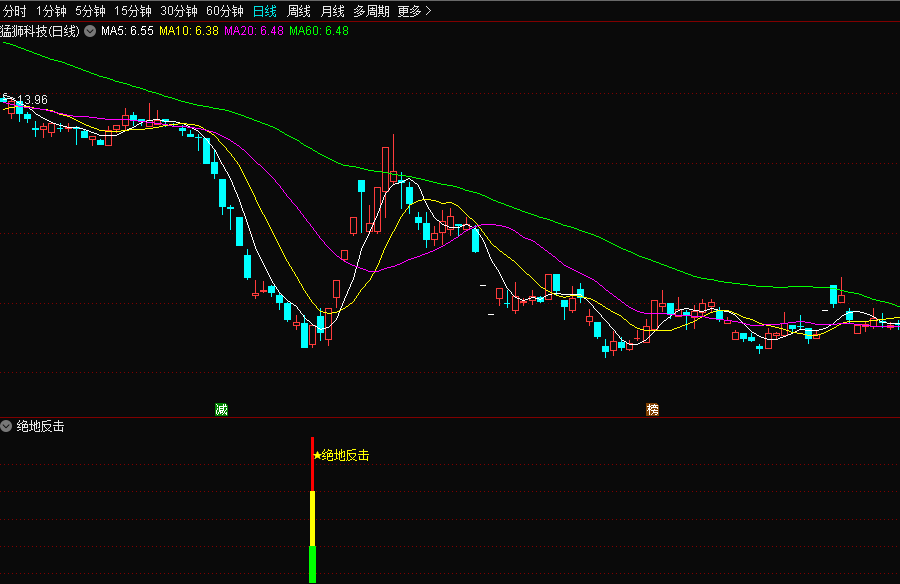This screenshot has width=900, height=584.
Task: Select the 1分钟 period tab
Action: tap(51, 11)
